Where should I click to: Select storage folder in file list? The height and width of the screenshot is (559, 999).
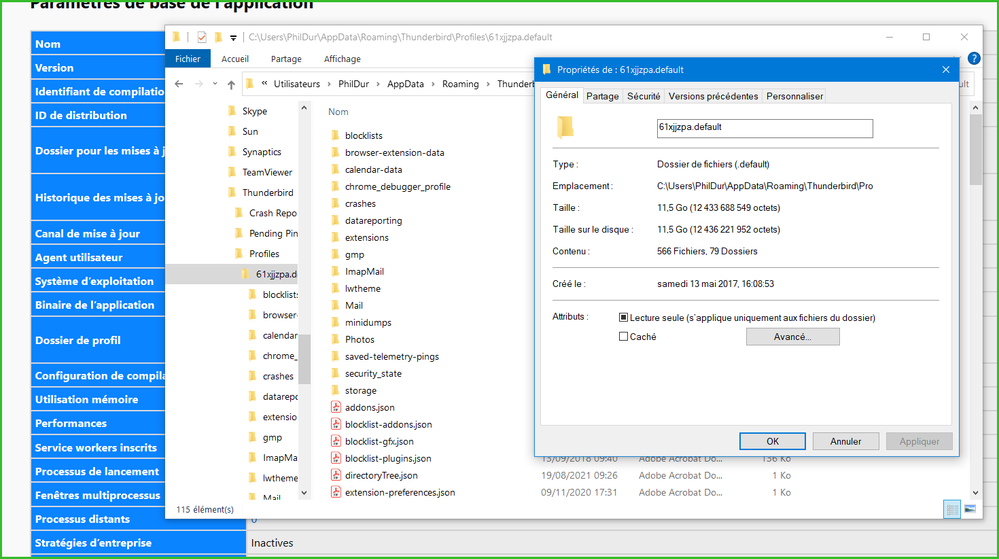[361, 391]
